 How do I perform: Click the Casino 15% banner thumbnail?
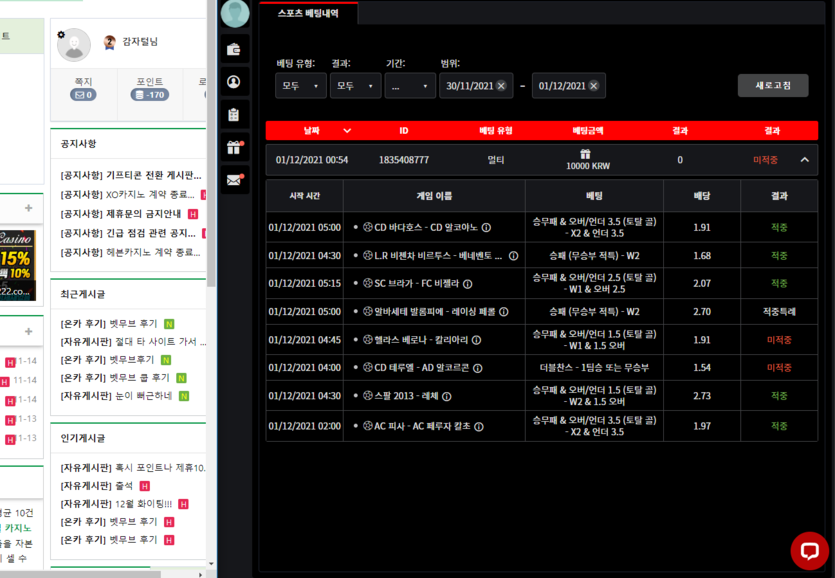click(x=18, y=265)
